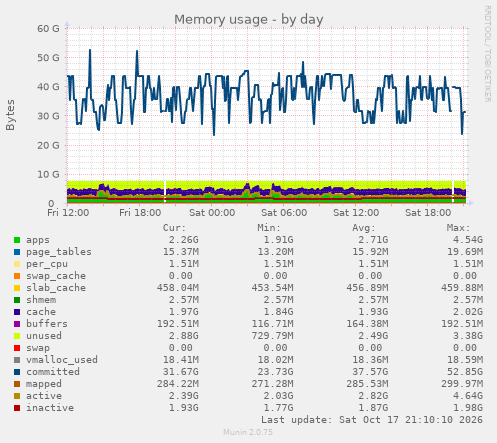The width and height of the screenshot is (497, 443).
Task: Click the inactive dark red legend swatch
Action: (x=17, y=408)
